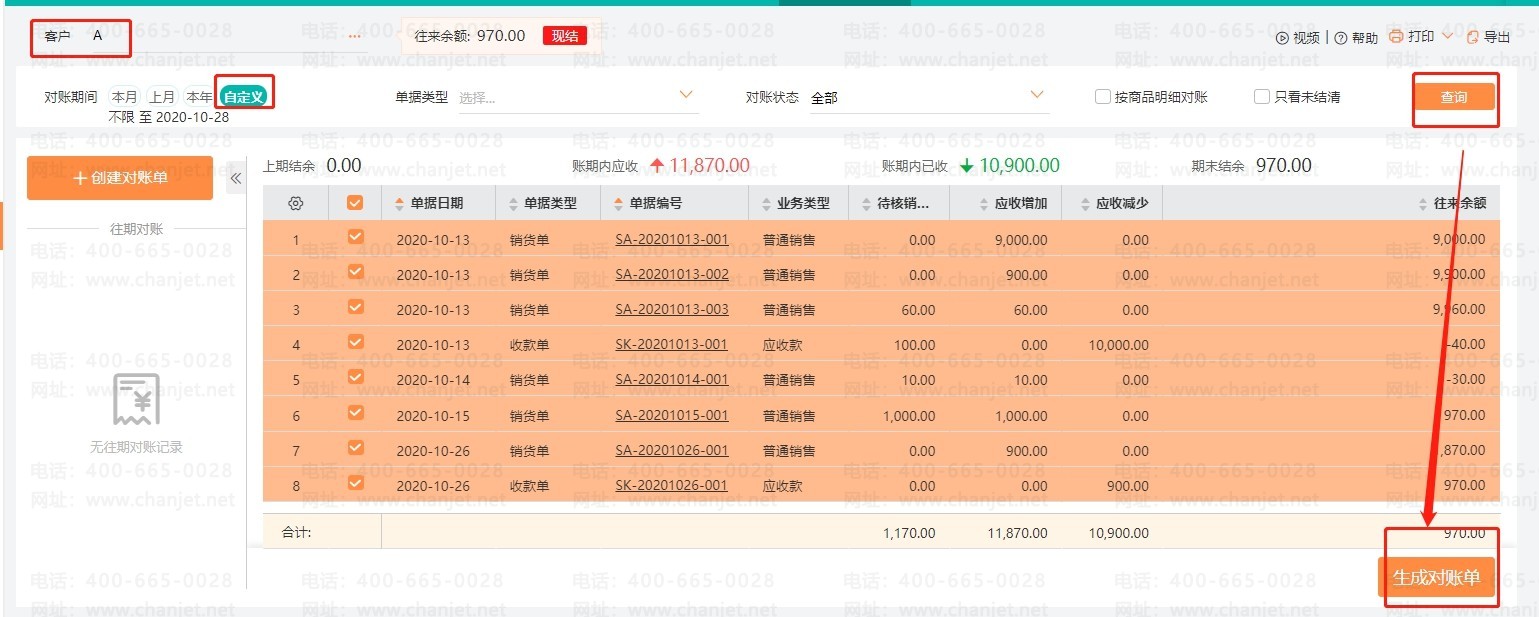The image size is (1539, 617).
Task: Click 账期内应收 amount 11,870.00
Action: pos(709,166)
